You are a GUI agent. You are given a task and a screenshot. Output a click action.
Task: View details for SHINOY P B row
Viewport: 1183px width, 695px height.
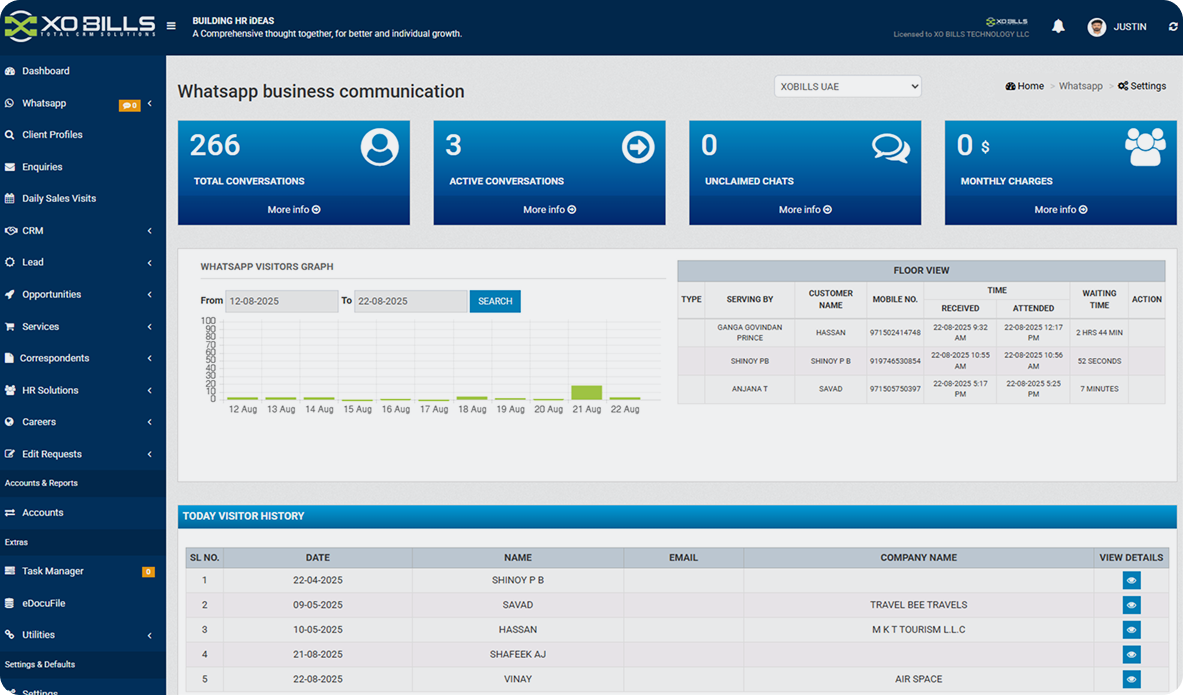point(1131,580)
